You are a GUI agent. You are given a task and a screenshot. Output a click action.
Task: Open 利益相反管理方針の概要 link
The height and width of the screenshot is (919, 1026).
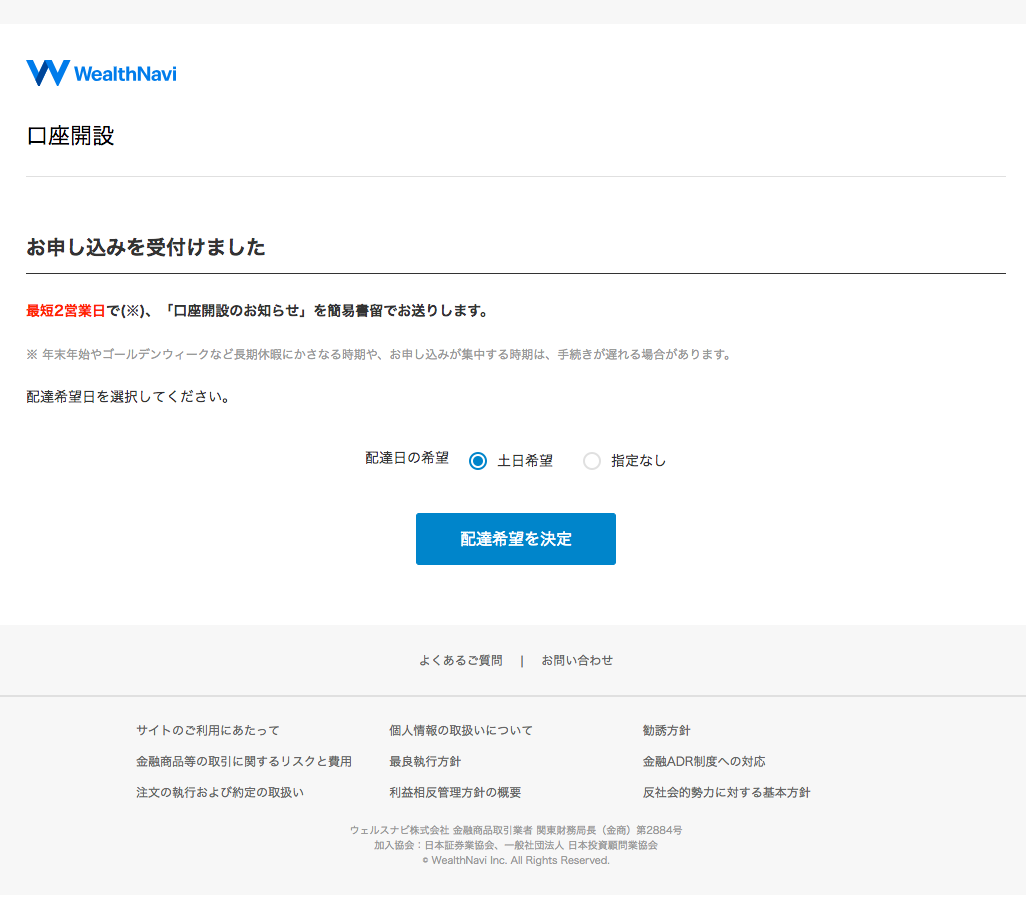(x=455, y=793)
